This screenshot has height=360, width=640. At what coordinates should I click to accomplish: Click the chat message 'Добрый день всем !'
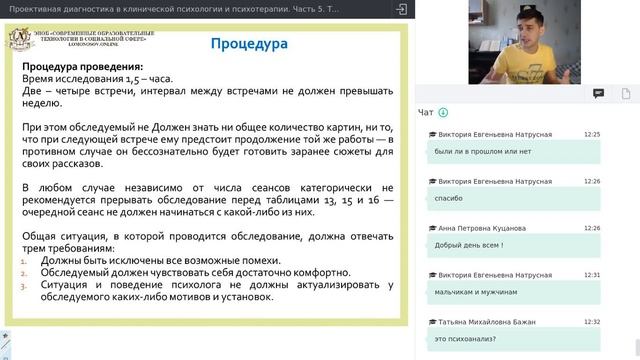pyautogui.click(x=513, y=246)
